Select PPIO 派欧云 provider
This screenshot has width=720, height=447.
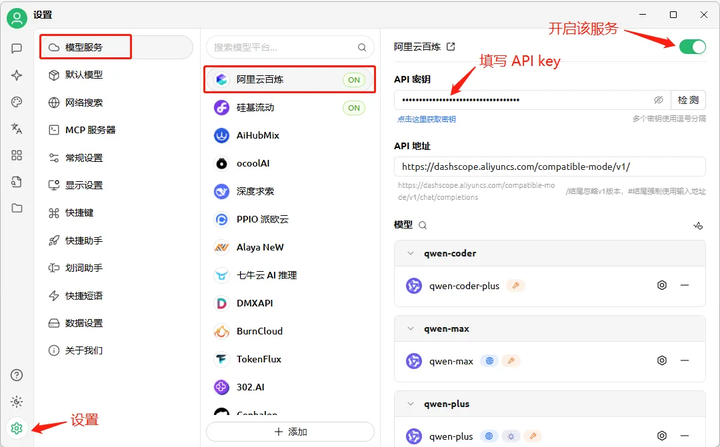coord(290,219)
